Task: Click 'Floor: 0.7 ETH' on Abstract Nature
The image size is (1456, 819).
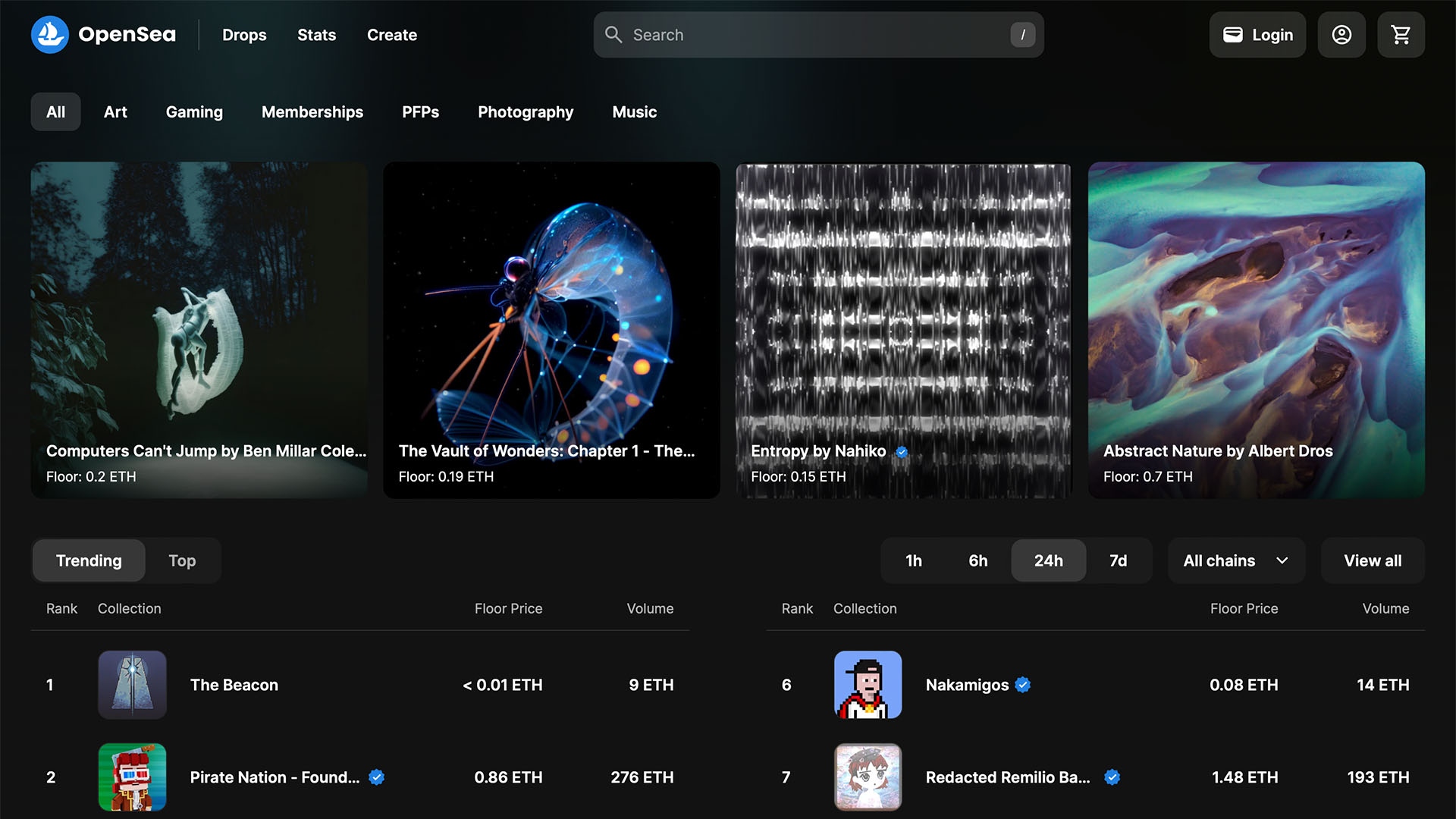Action: tap(1148, 476)
